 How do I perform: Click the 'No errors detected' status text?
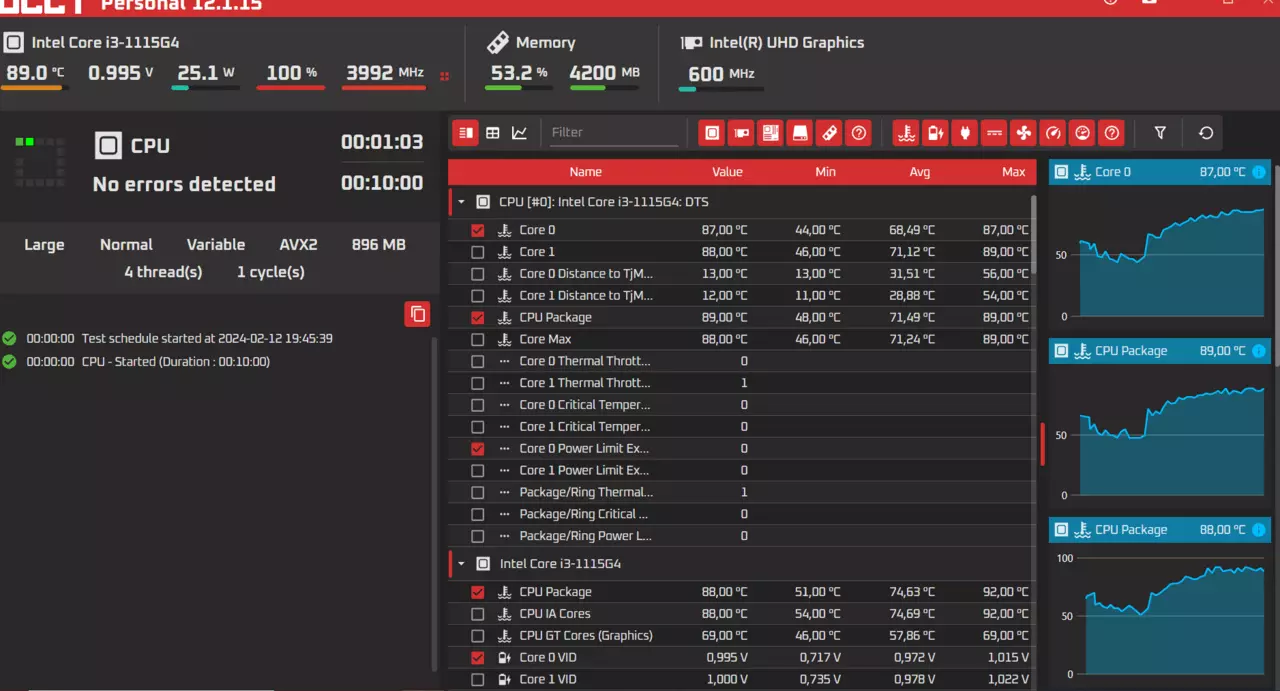click(x=184, y=184)
